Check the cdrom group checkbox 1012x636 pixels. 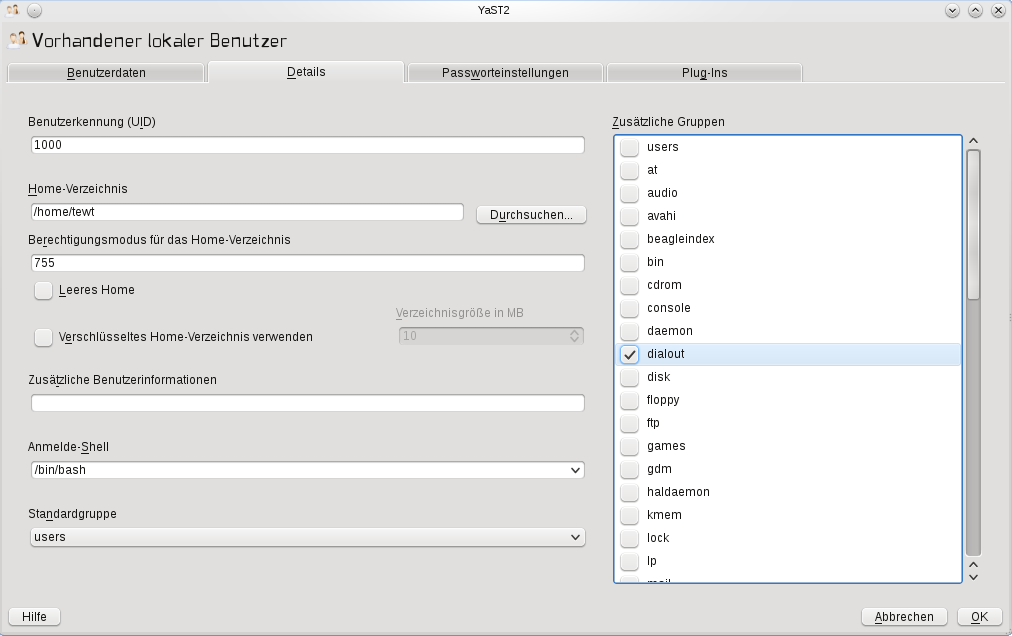[629, 285]
